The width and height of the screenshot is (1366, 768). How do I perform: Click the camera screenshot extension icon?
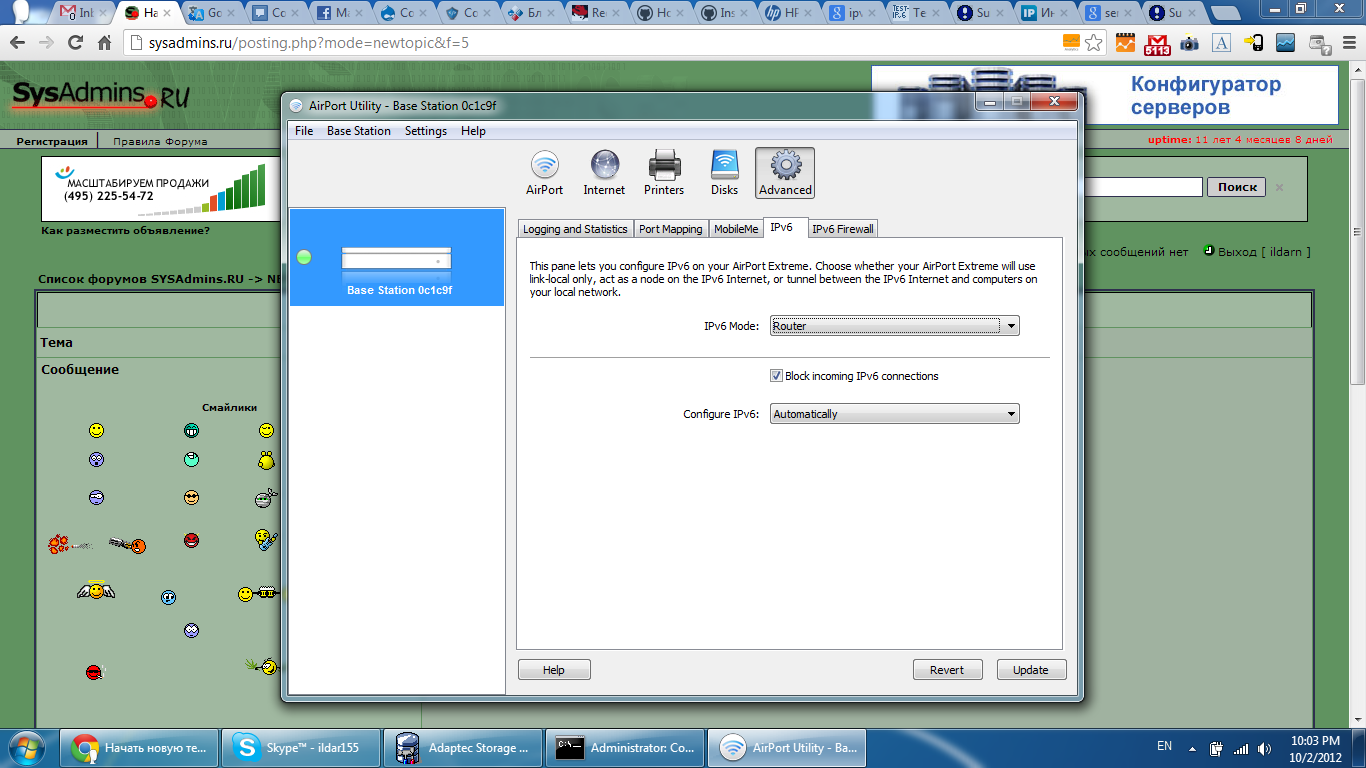pos(1189,43)
